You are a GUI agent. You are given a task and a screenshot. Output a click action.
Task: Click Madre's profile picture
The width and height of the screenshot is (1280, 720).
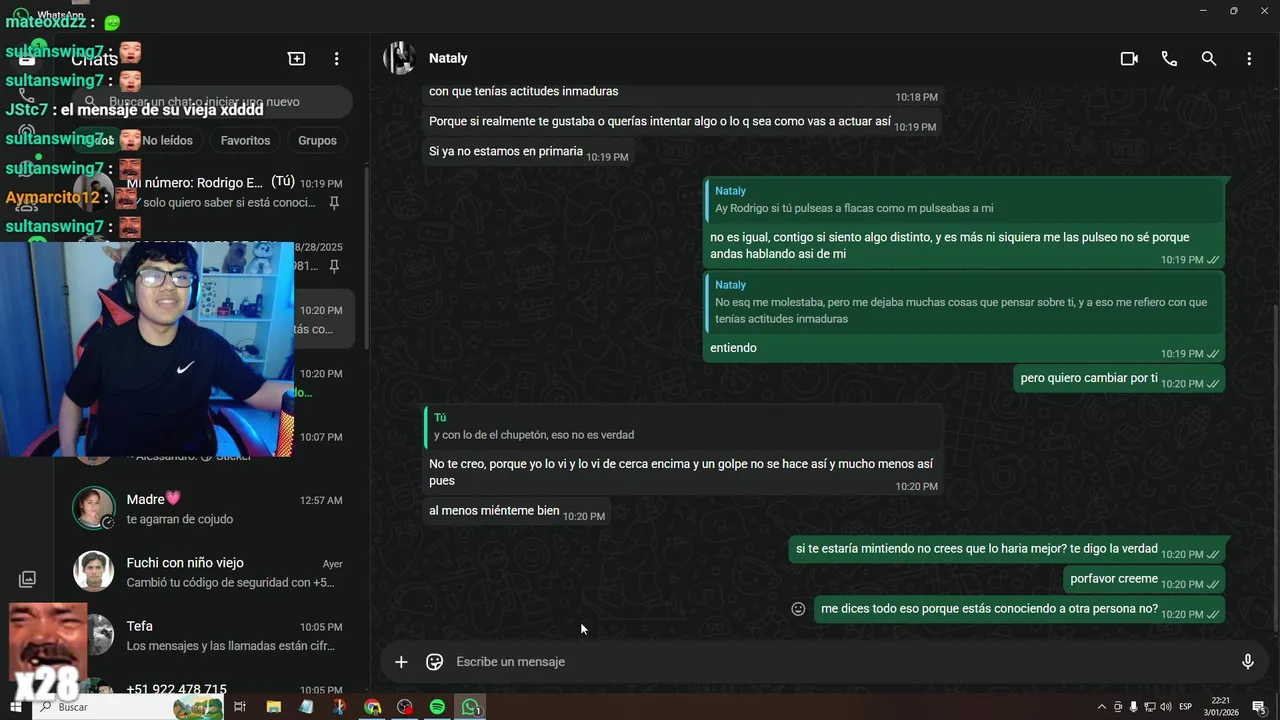tap(93, 508)
